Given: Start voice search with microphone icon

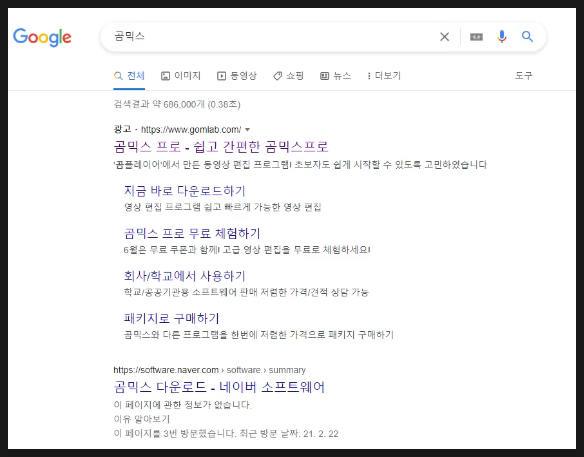Looking at the screenshot, I should click(x=502, y=37).
